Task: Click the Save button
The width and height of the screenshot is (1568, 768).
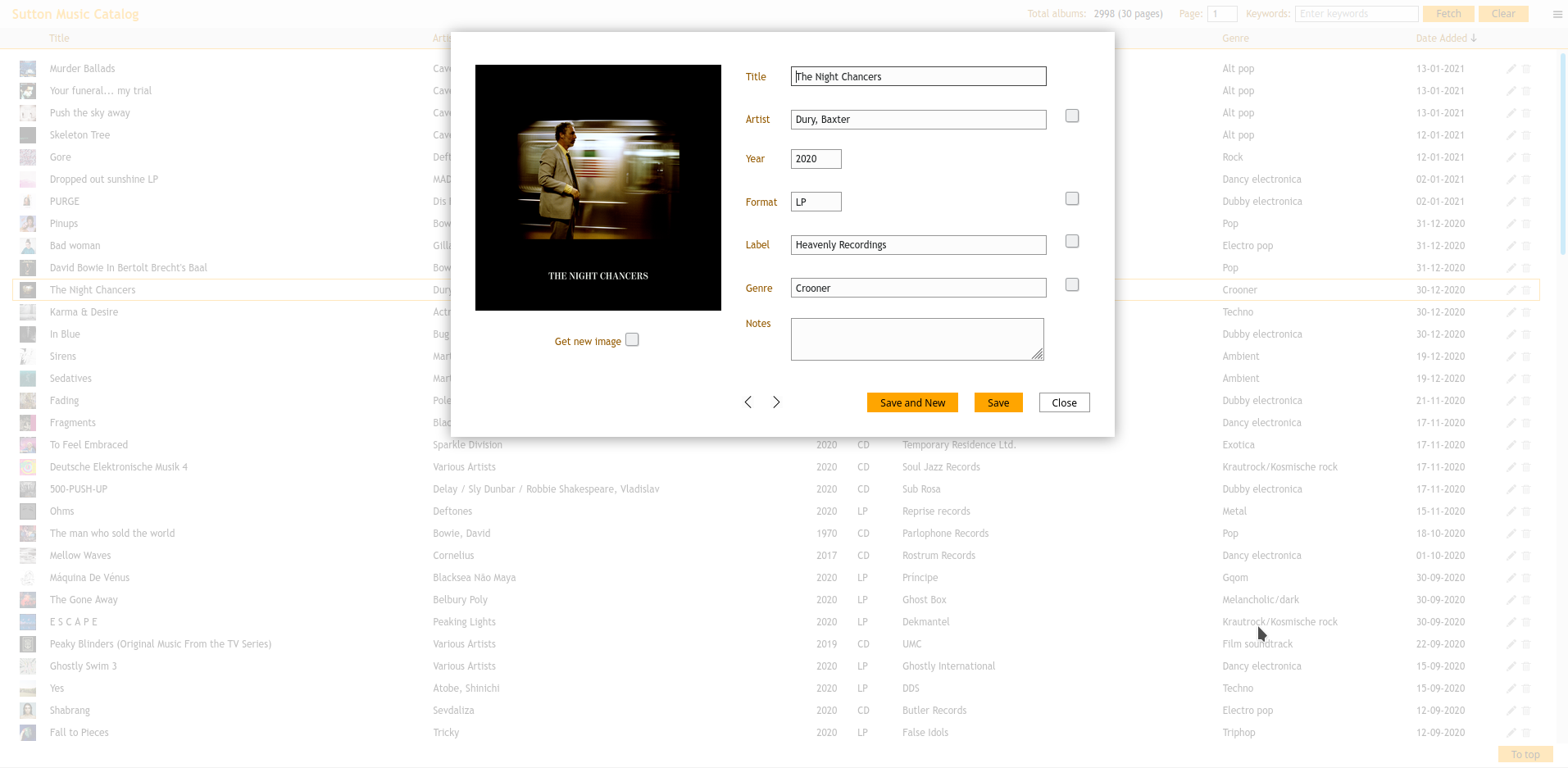Action: click(998, 402)
